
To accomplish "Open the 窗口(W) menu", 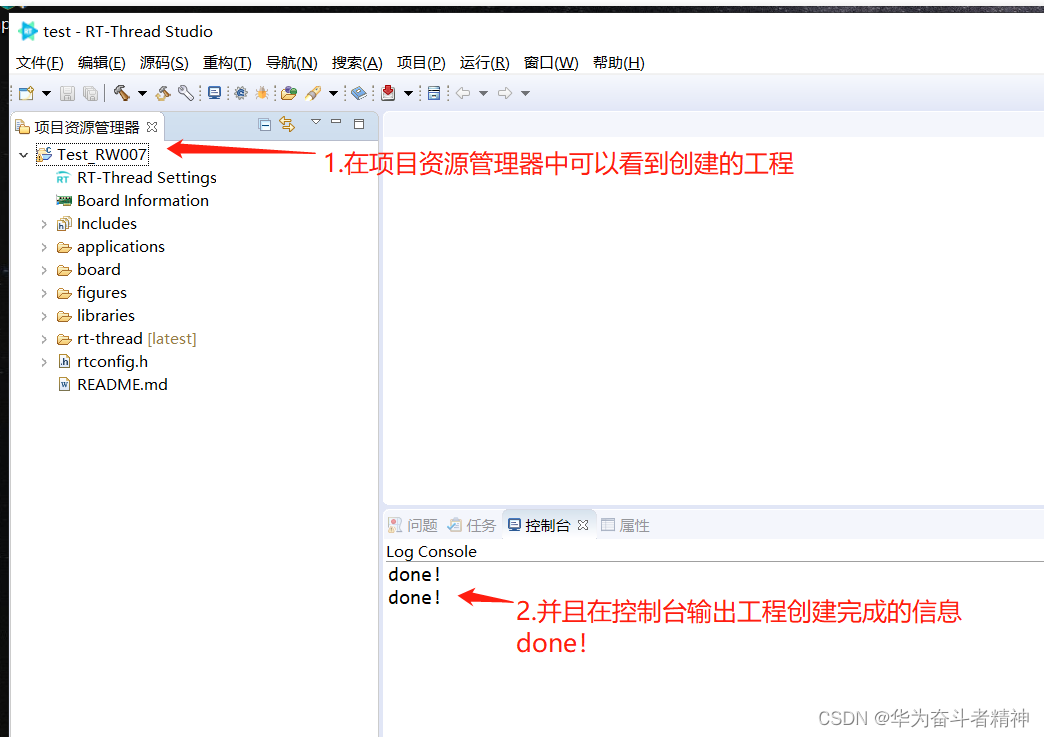I will pos(551,63).
